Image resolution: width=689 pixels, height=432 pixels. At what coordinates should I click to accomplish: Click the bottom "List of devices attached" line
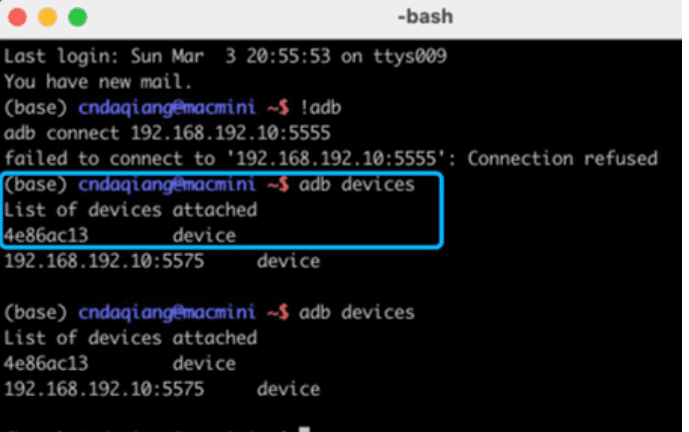pyautogui.click(x=130, y=338)
